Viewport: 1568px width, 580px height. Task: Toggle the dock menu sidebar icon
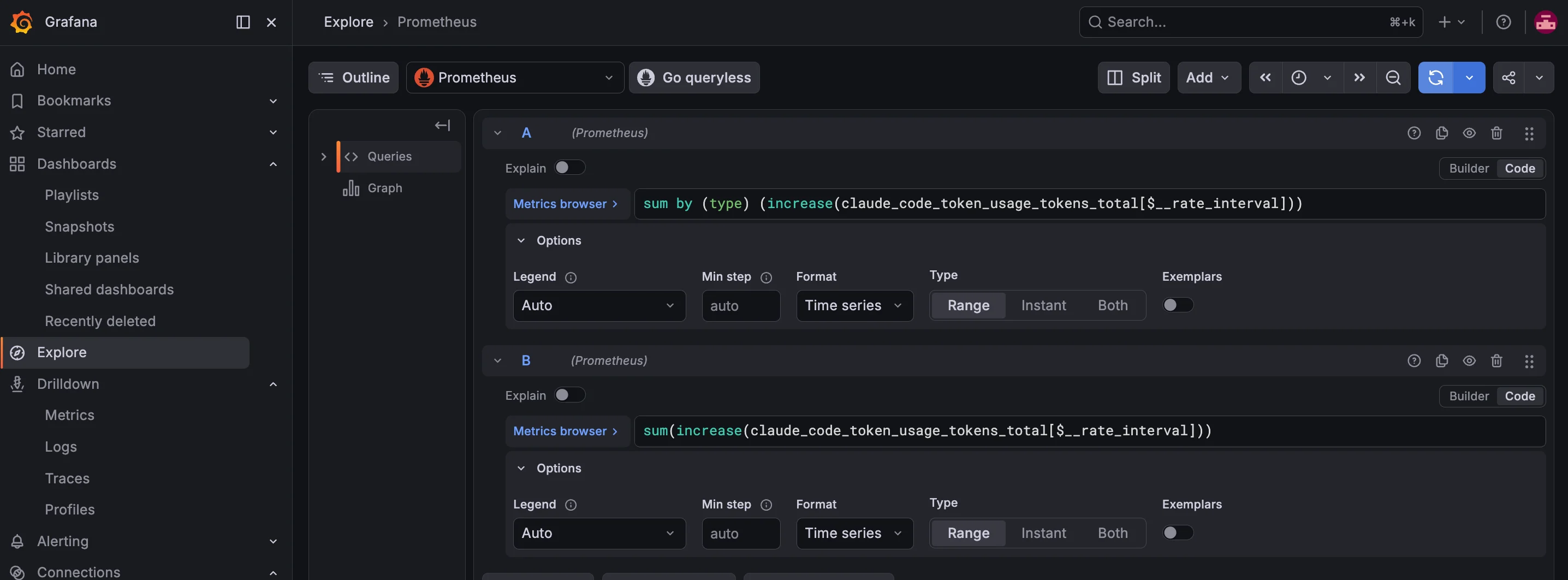[x=243, y=22]
